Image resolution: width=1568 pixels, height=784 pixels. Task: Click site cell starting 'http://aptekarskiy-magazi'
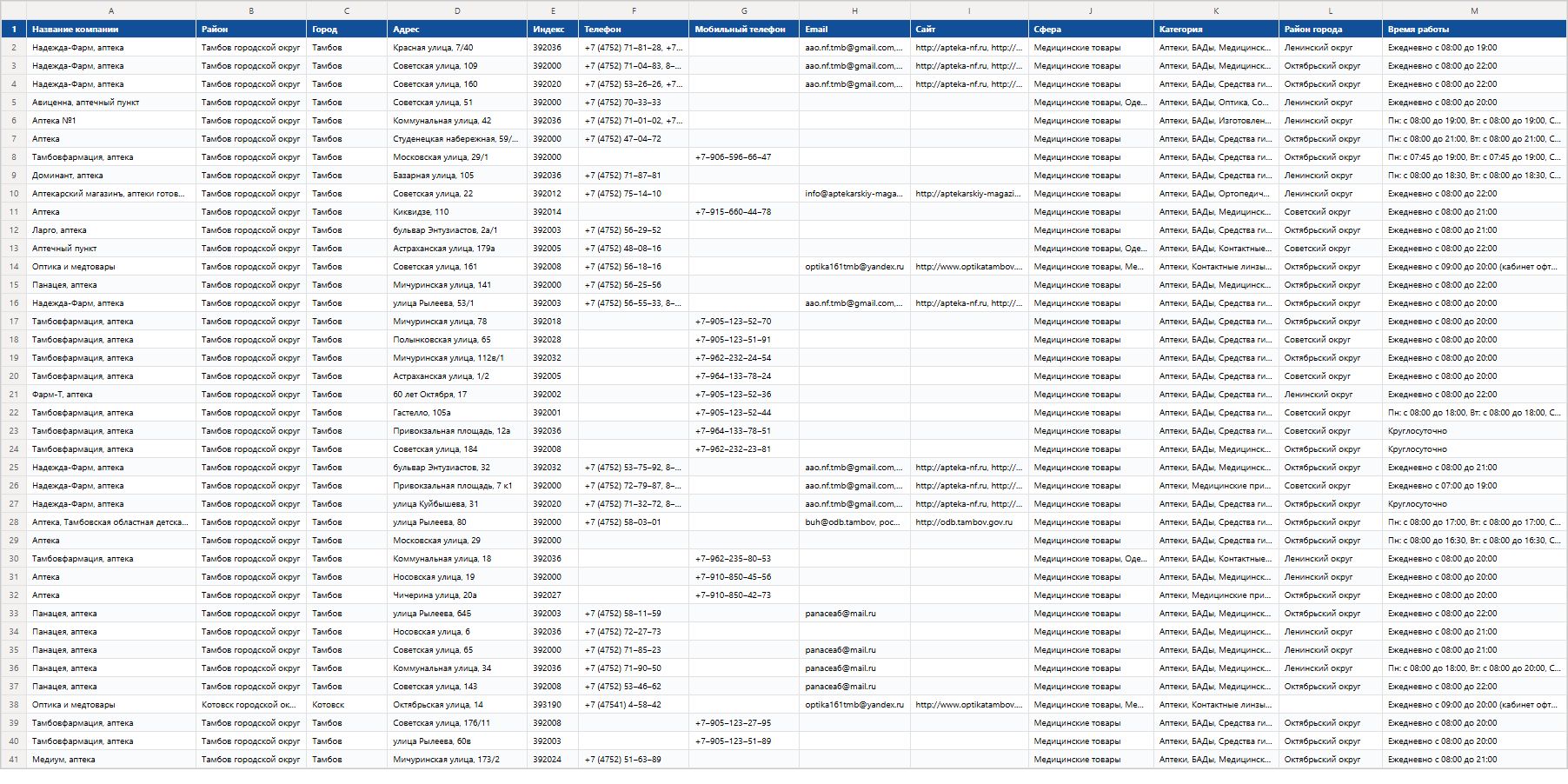click(969, 194)
